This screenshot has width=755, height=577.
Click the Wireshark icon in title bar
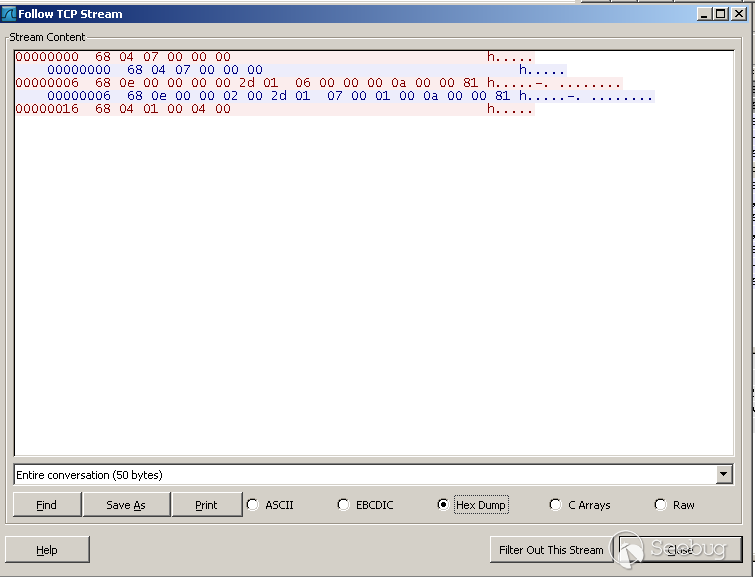[x=9, y=14]
